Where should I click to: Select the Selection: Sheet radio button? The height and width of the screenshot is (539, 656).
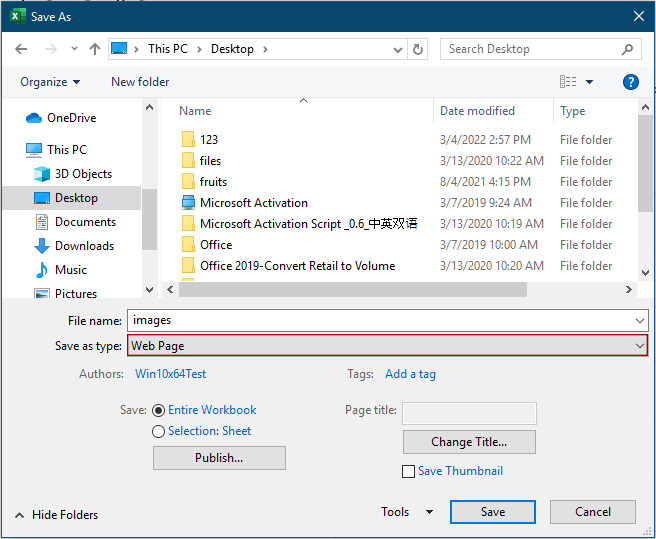(158, 431)
